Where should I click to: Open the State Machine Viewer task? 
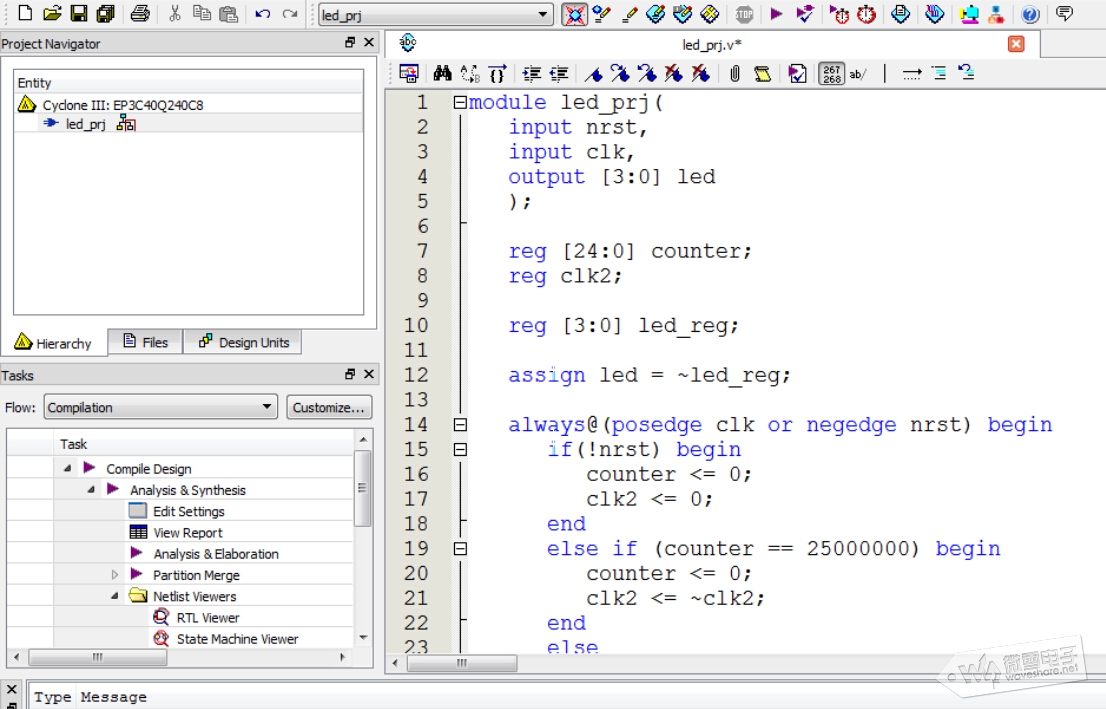pos(237,638)
